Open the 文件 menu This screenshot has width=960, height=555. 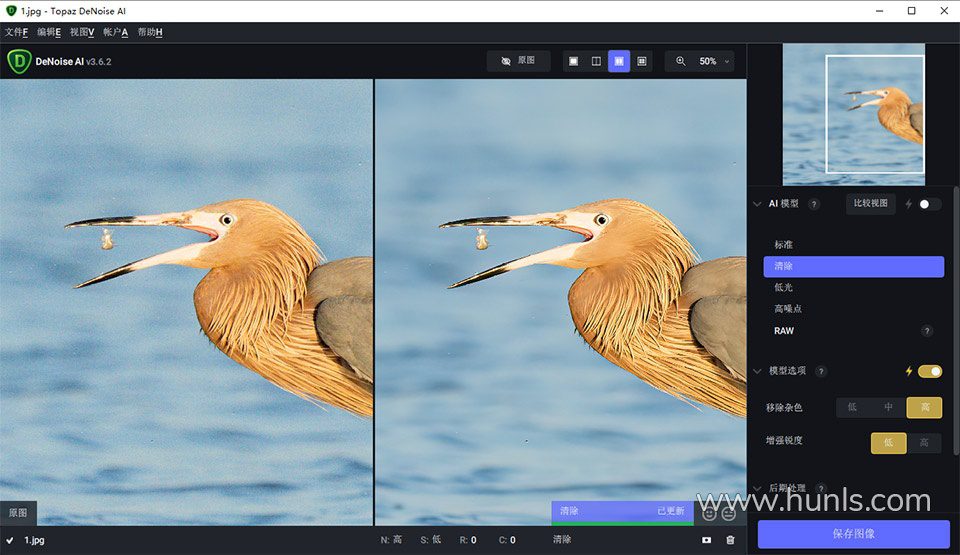click(16, 32)
